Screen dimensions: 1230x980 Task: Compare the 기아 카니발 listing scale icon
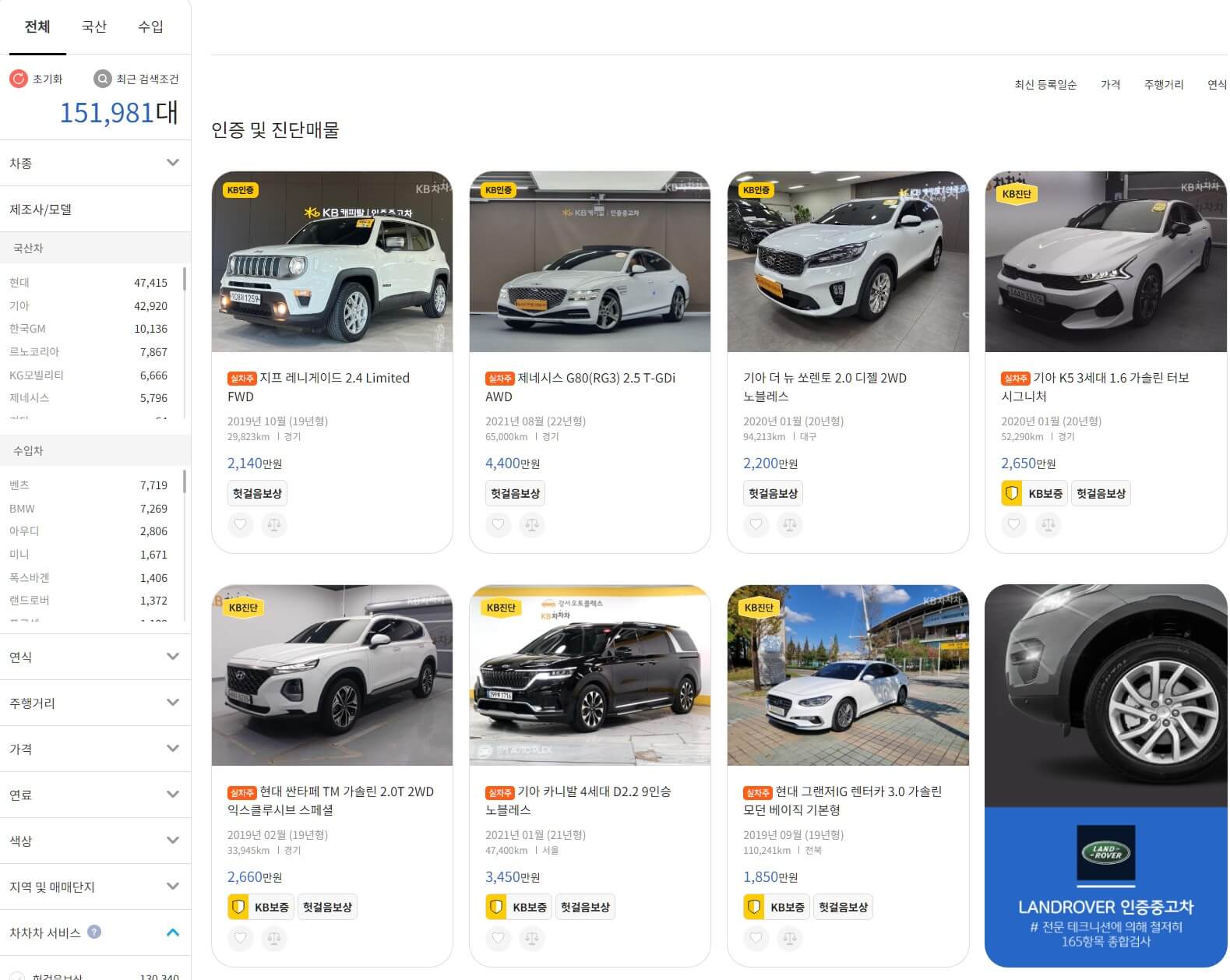[x=532, y=938]
